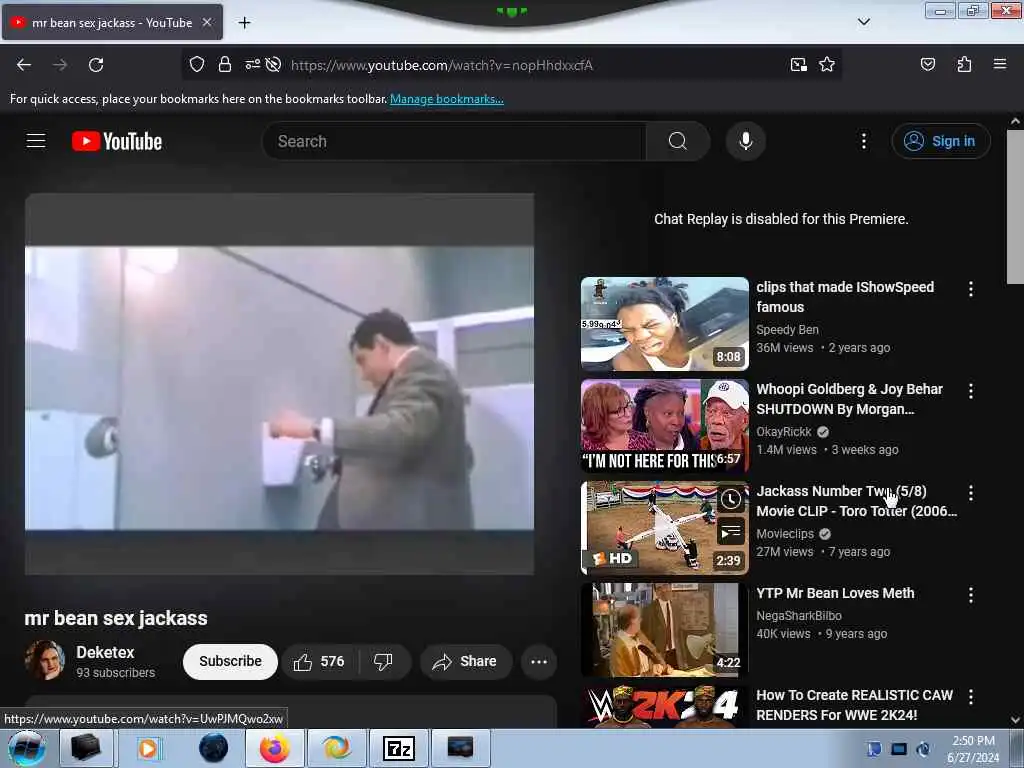Click the address bar URL
The image size is (1024, 768).
click(x=441, y=65)
